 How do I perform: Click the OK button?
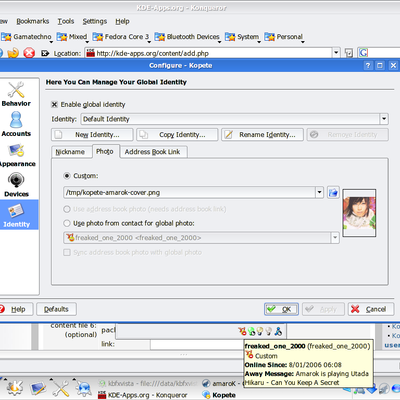tap(281, 309)
